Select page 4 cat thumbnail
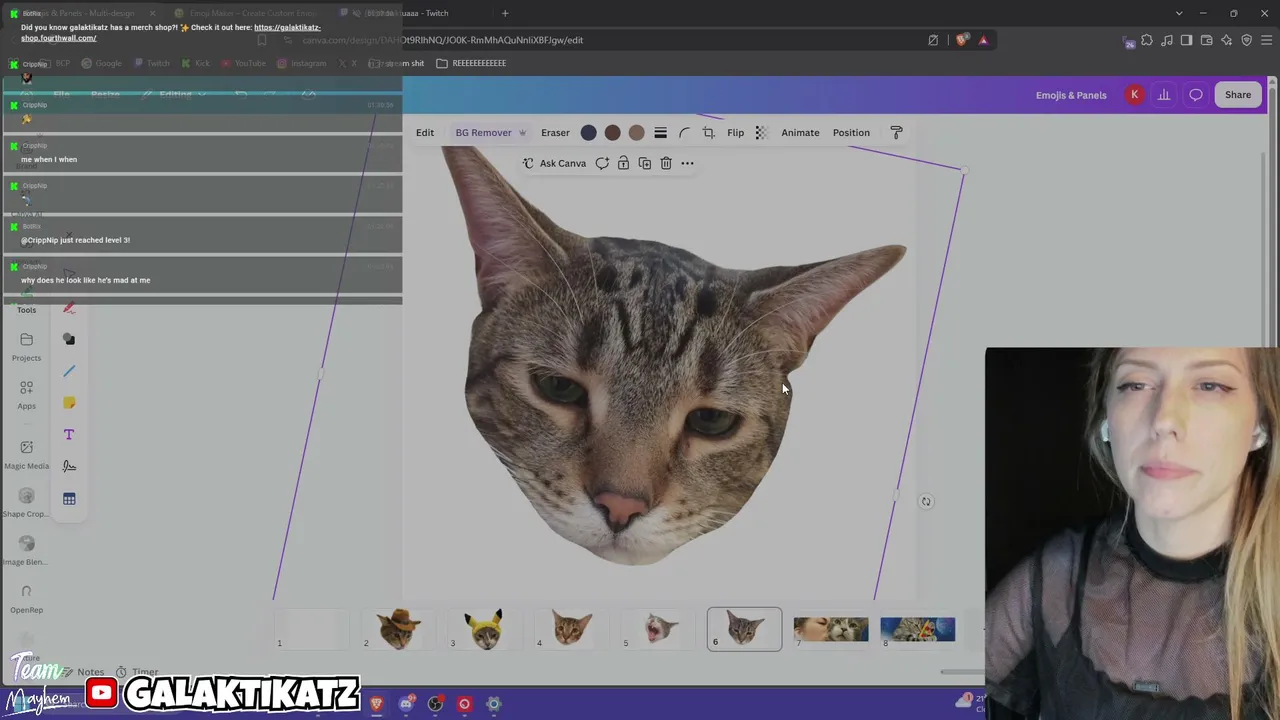 coord(572,629)
